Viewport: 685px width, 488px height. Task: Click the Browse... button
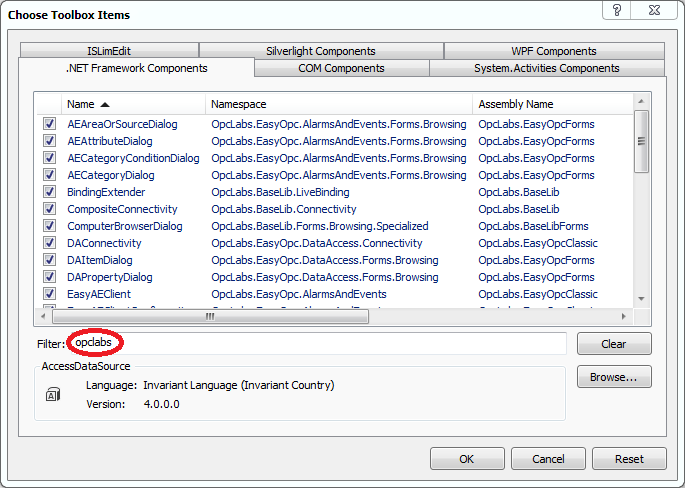(x=614, y=377)
